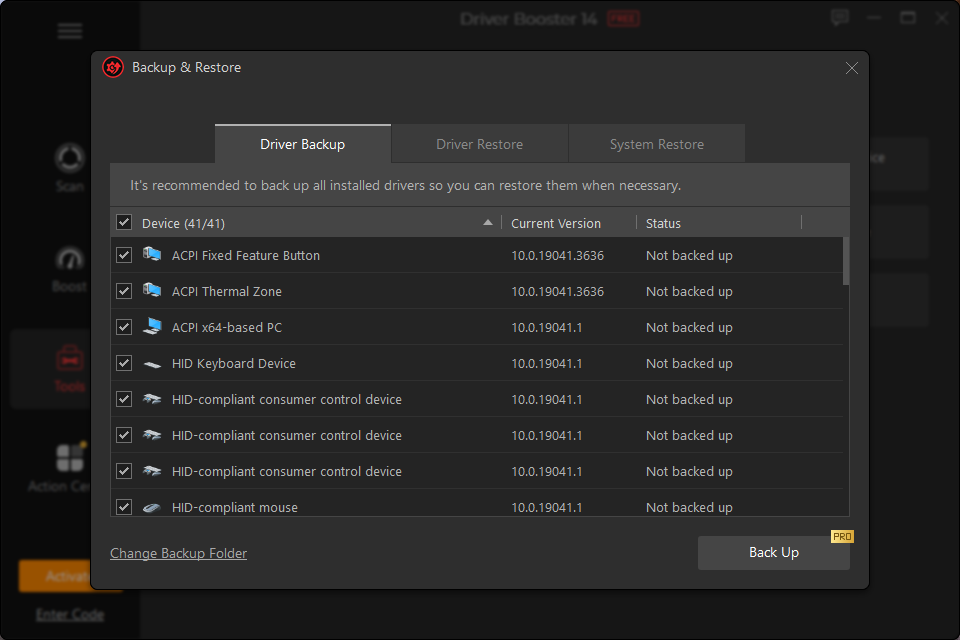Select the HID-compliant mouse name
This screenshot has height=640, width=960.
tap(234, 508)
